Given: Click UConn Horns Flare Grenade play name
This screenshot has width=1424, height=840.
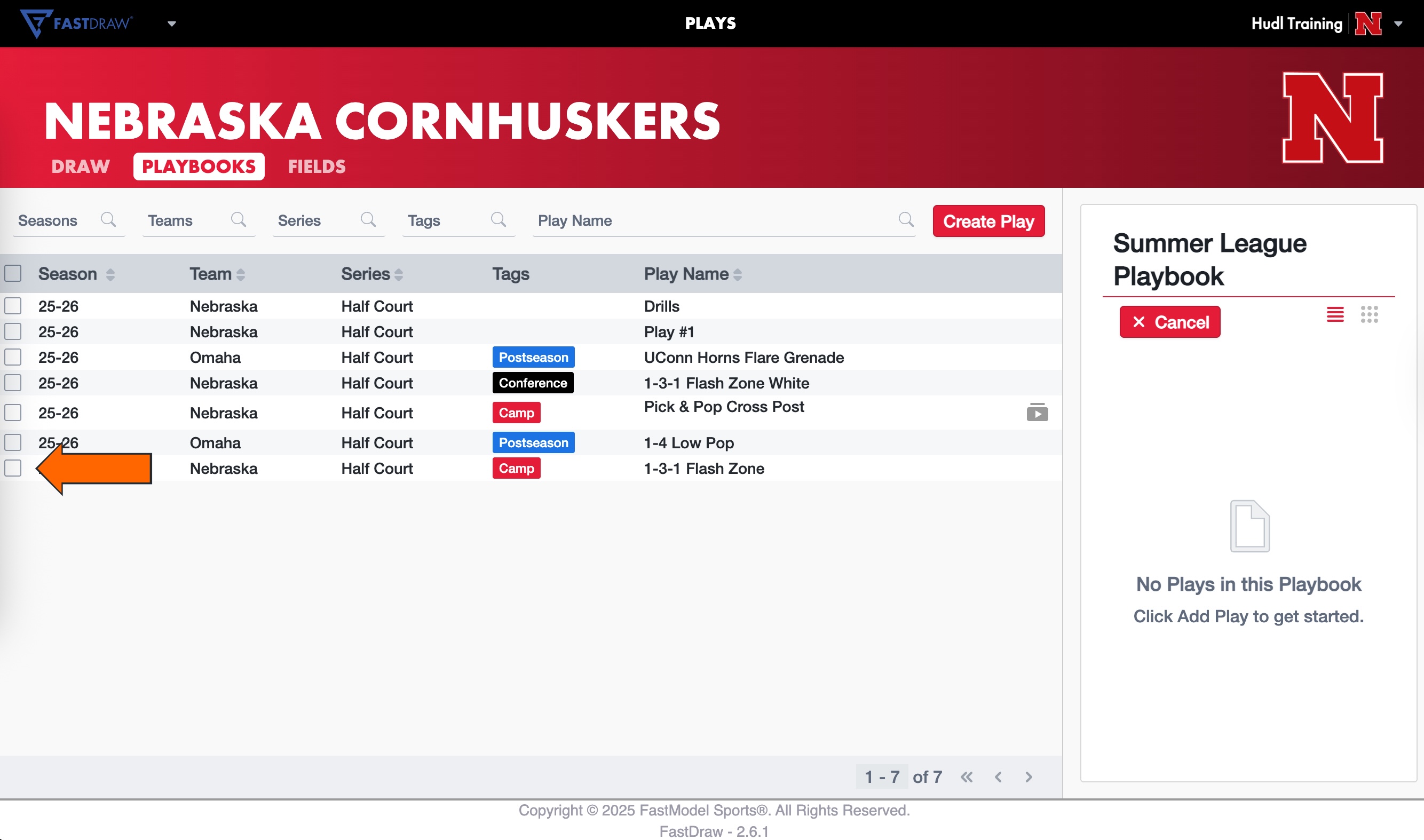Looking at the screenshot, I should pyautogui.click(x=743, y=357).
